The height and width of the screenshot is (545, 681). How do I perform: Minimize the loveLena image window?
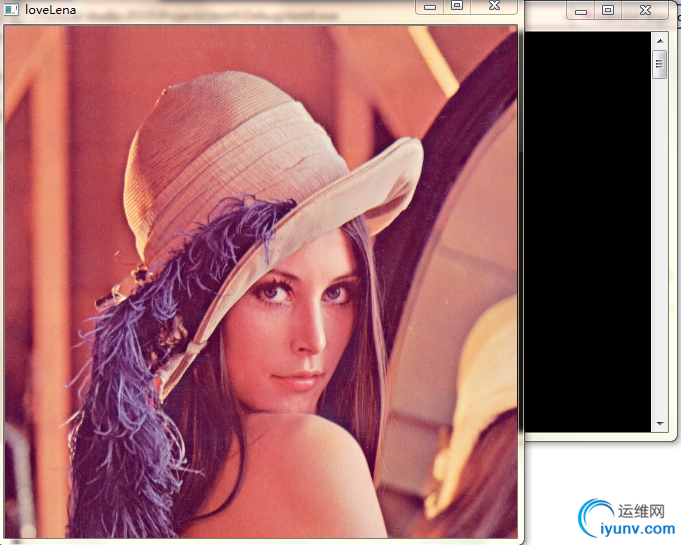click(x=430, y=7)
